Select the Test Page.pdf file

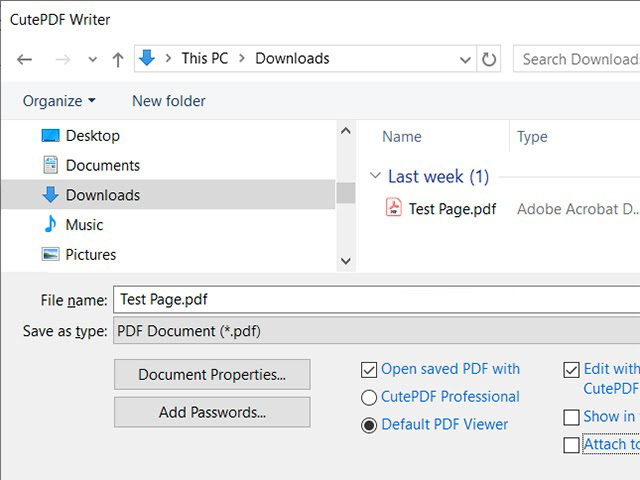(x=452, y=209)
